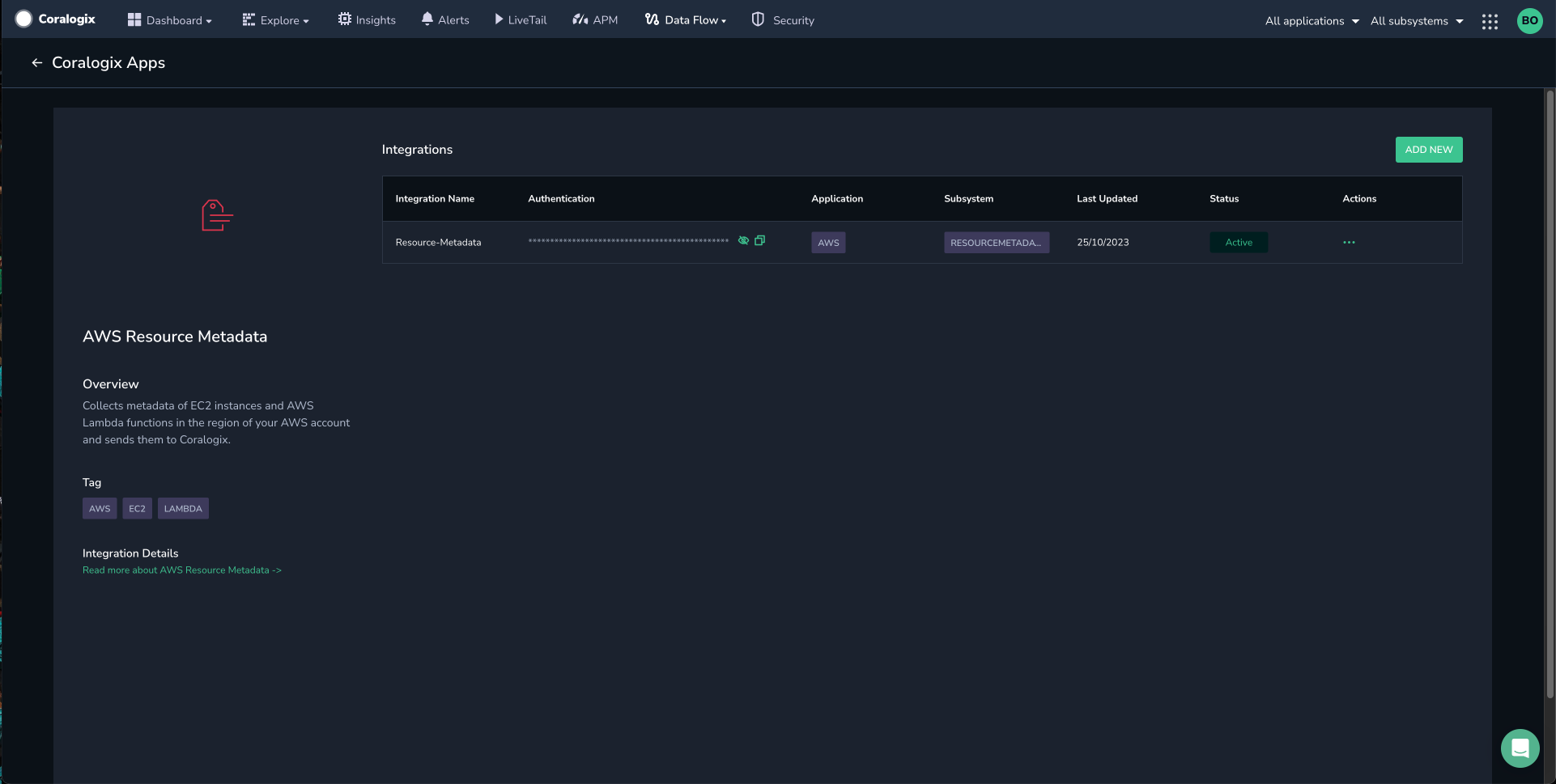Click the AWS application tag in table
This screenshot has width=1556, height=784.
point(828,243)
